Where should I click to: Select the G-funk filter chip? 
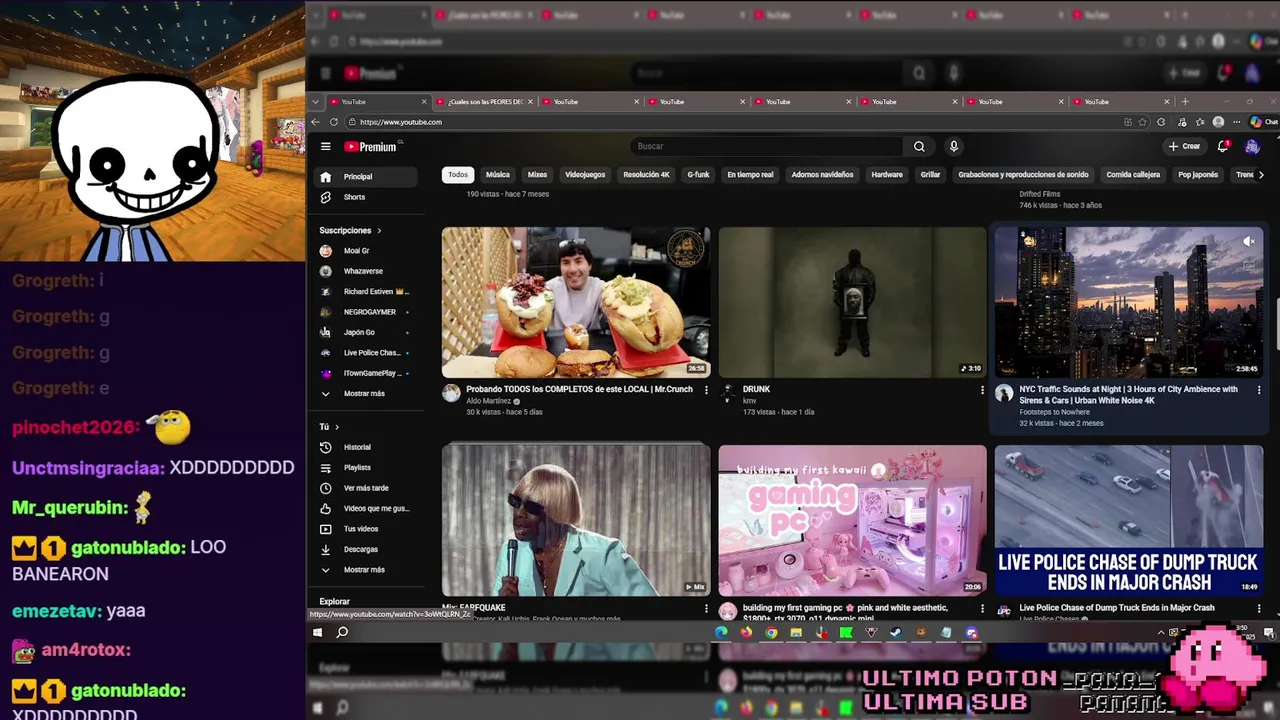(698, 175)
